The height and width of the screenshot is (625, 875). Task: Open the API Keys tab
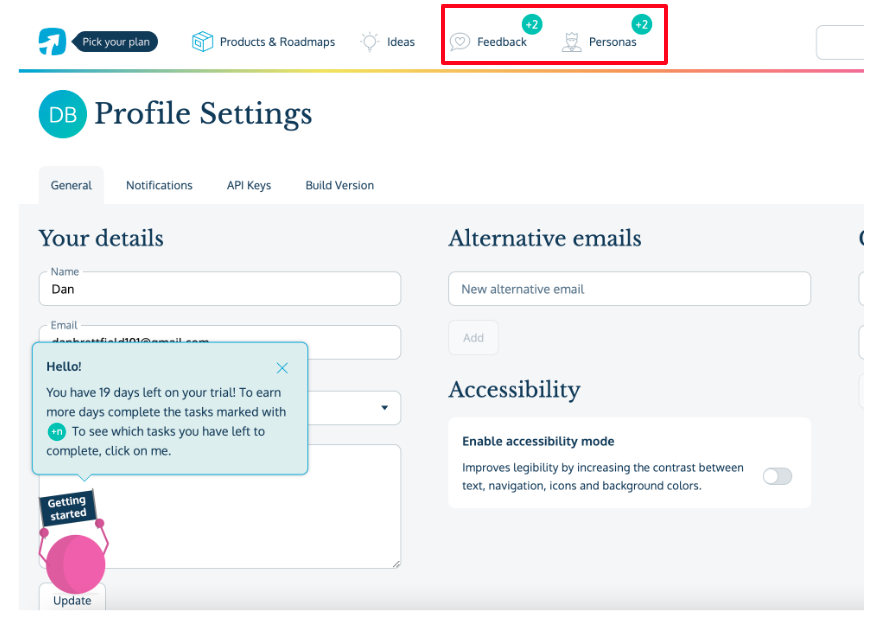[x=249, y=185]
